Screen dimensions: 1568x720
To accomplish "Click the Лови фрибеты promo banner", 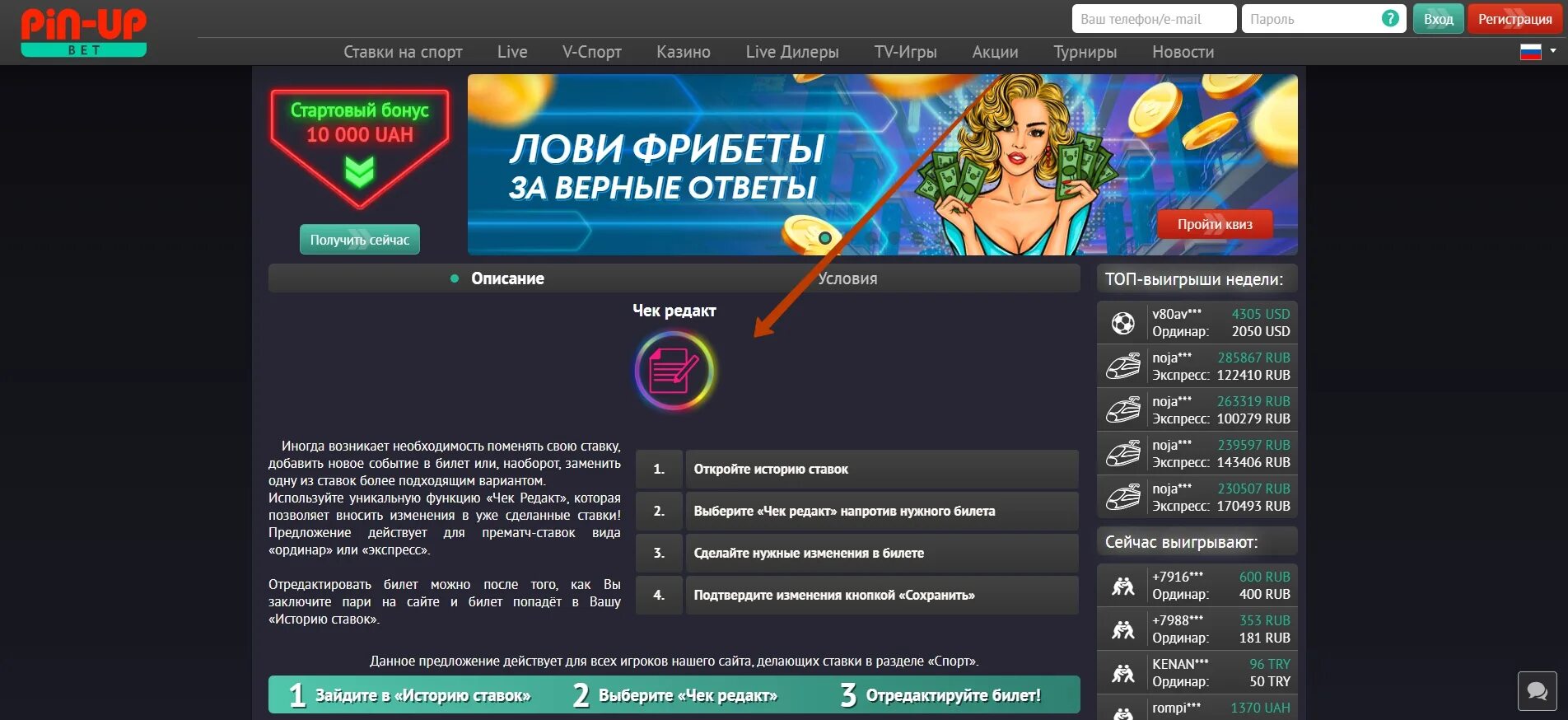I will pyautogui.click(x=882, y=165).
